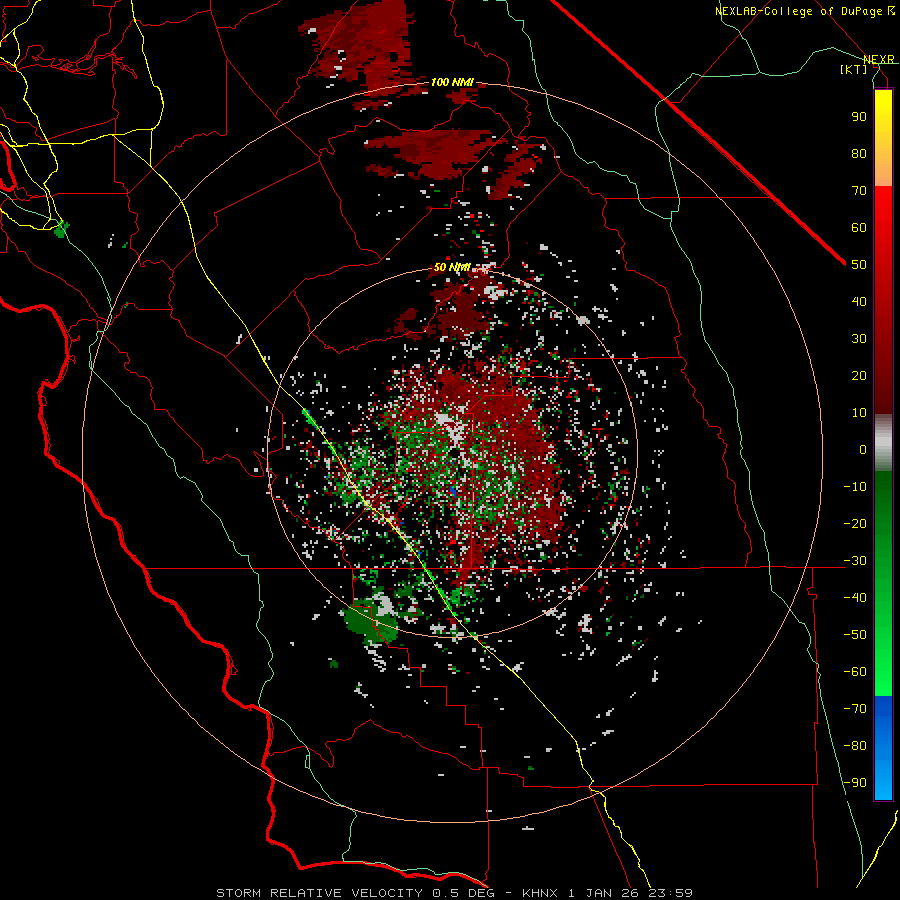This screenshot has height=900, width=900.
Task: Select the "NEXLAB-College of DuPage" header text
Action: click(800, 11)
